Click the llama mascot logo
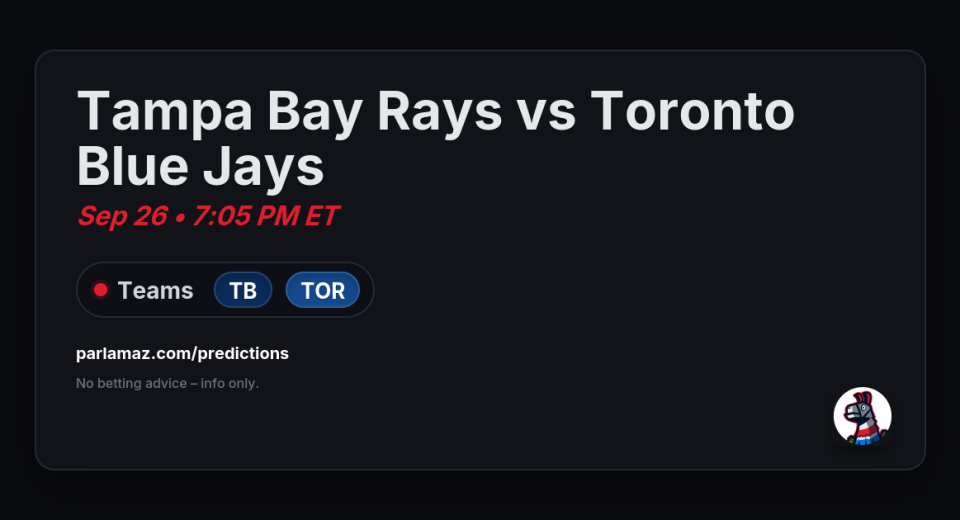This screenshot has width=960, height=520. click(x=862, y=416)
